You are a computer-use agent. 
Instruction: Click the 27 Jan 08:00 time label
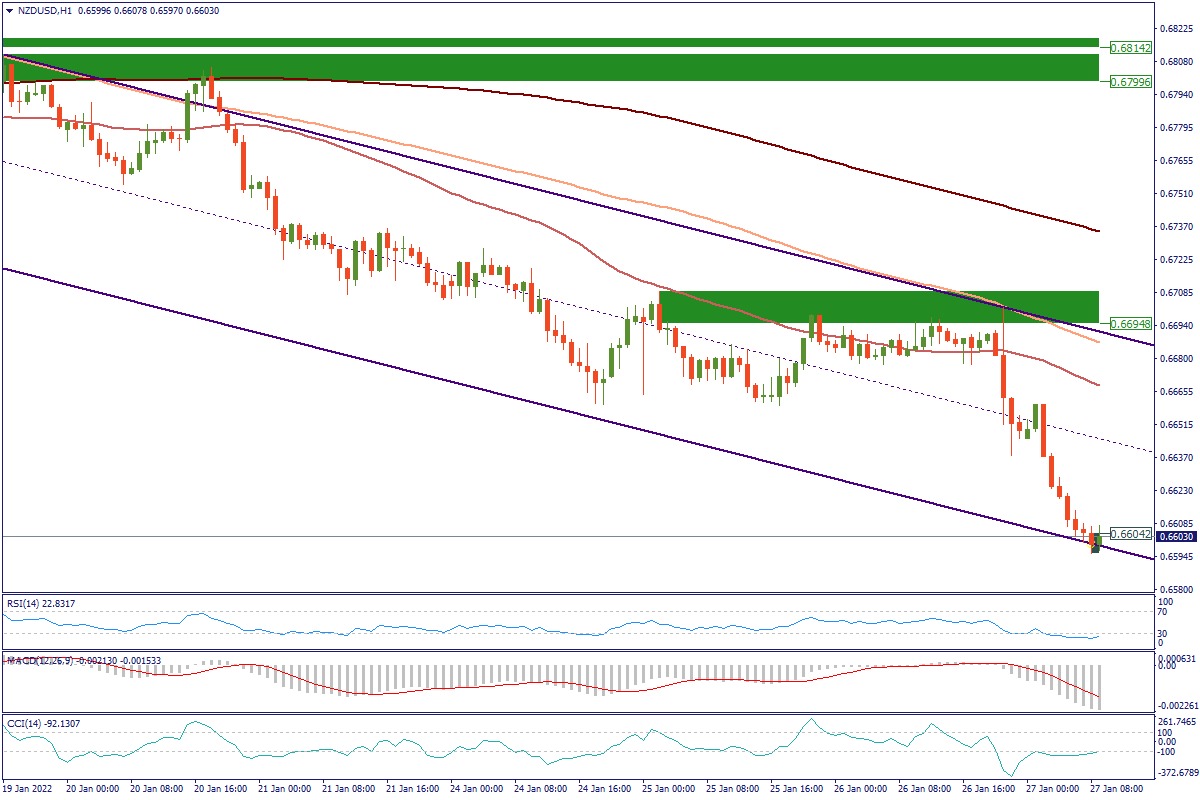(x=1115, y=788)
